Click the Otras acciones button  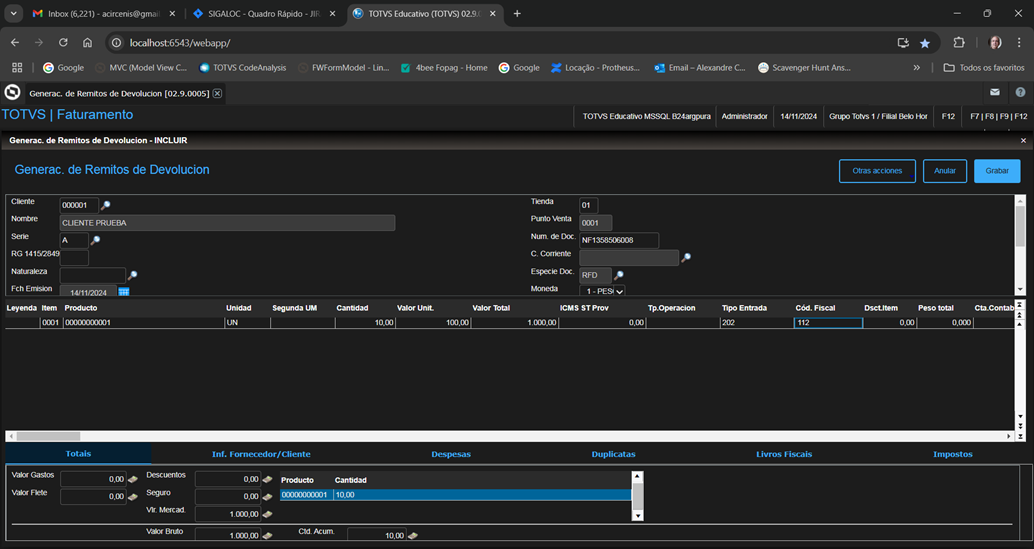[877, 171]
